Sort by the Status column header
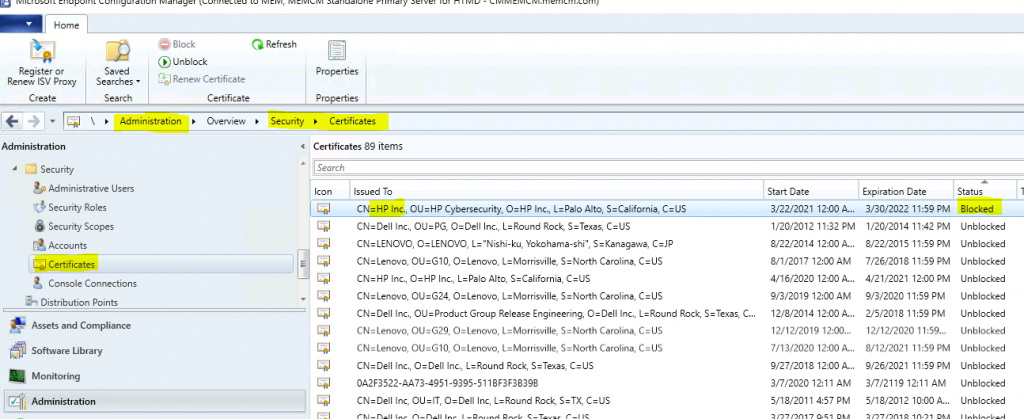The image size is (1024, 419). tap(985, 191)
